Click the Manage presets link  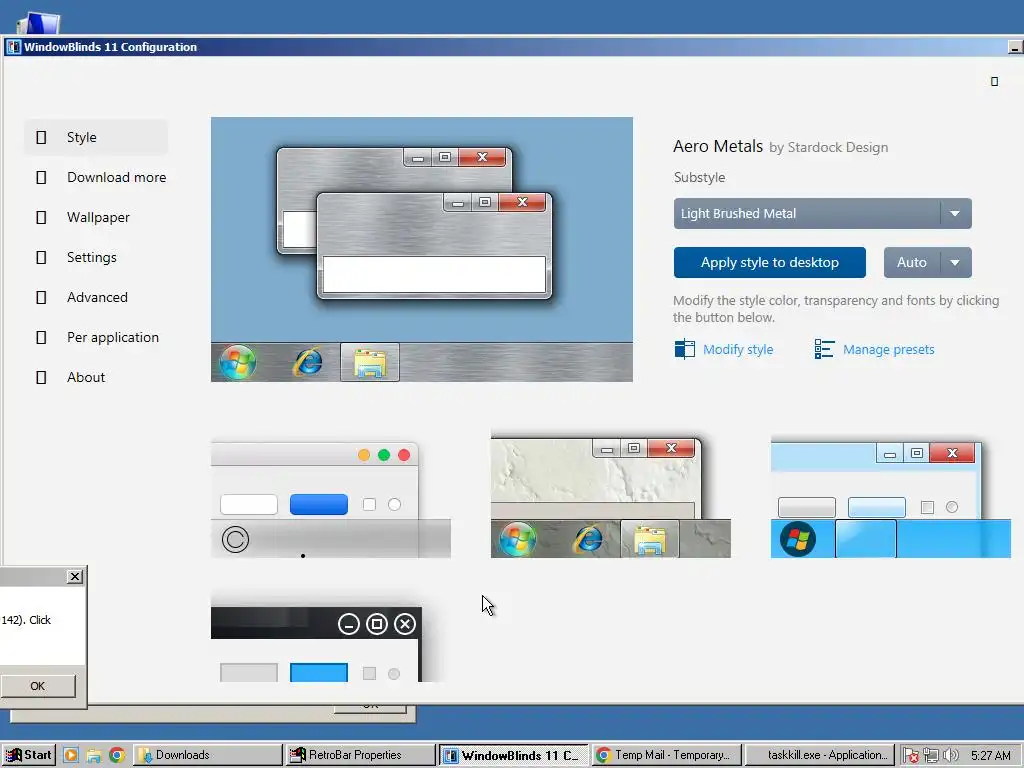[888, 349]
